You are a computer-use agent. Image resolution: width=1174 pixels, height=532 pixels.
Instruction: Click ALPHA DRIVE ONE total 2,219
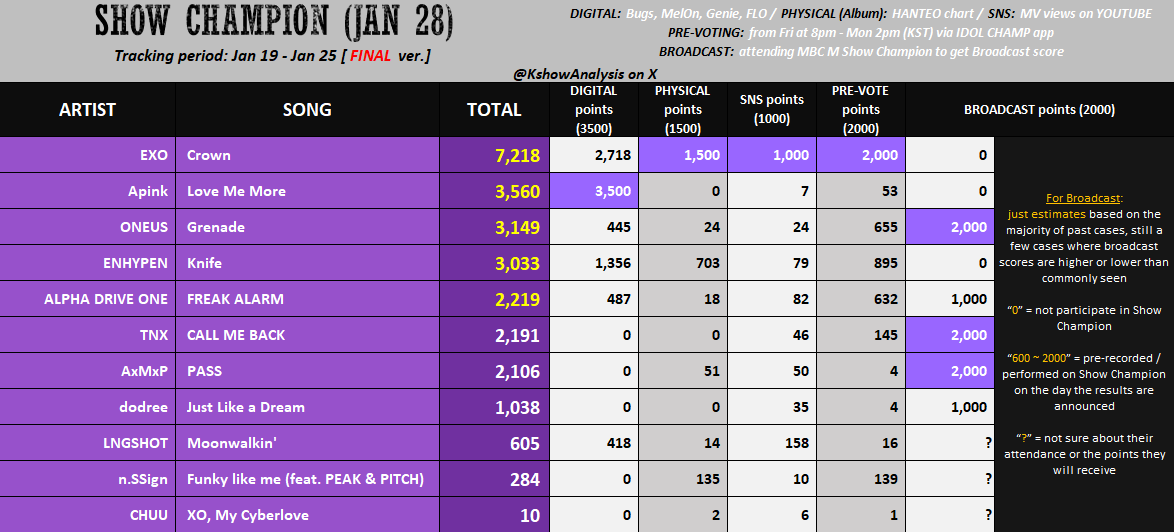click(494, 299)
